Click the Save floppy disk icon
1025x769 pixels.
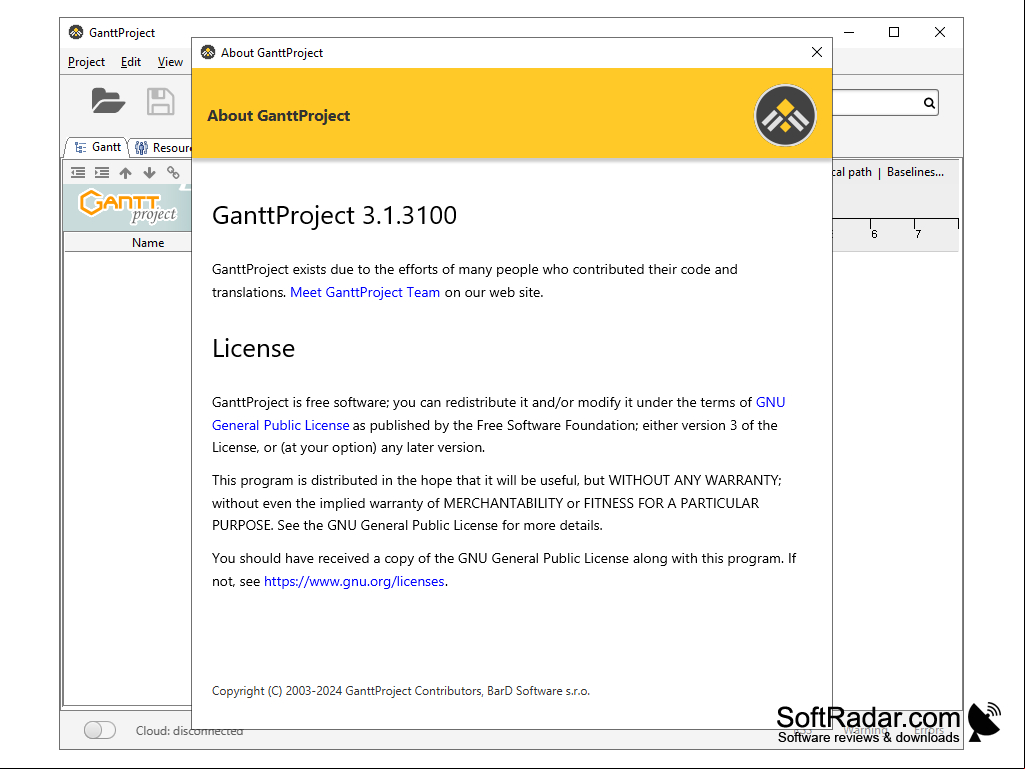160,101
